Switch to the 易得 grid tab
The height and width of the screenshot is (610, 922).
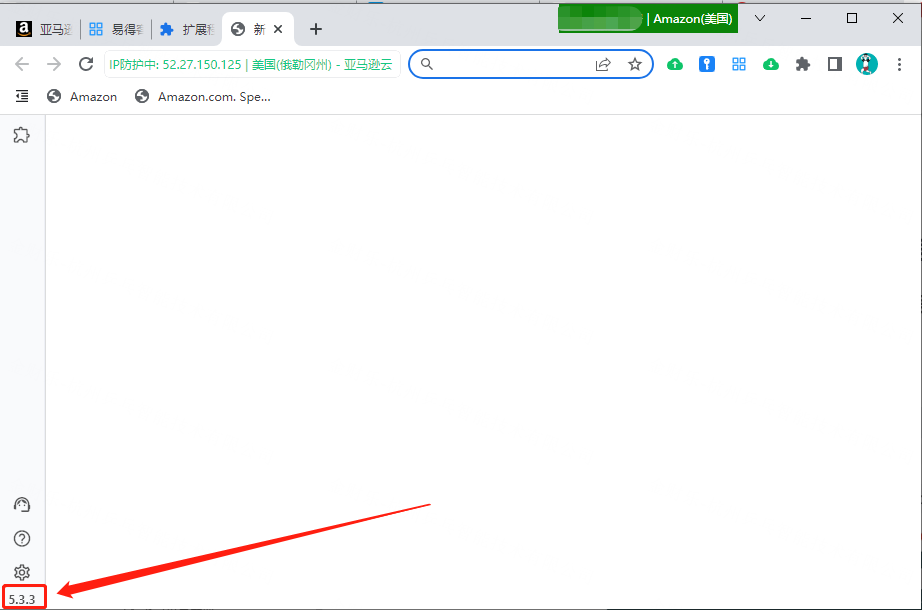pyautogui.click(x=115, y=29)
